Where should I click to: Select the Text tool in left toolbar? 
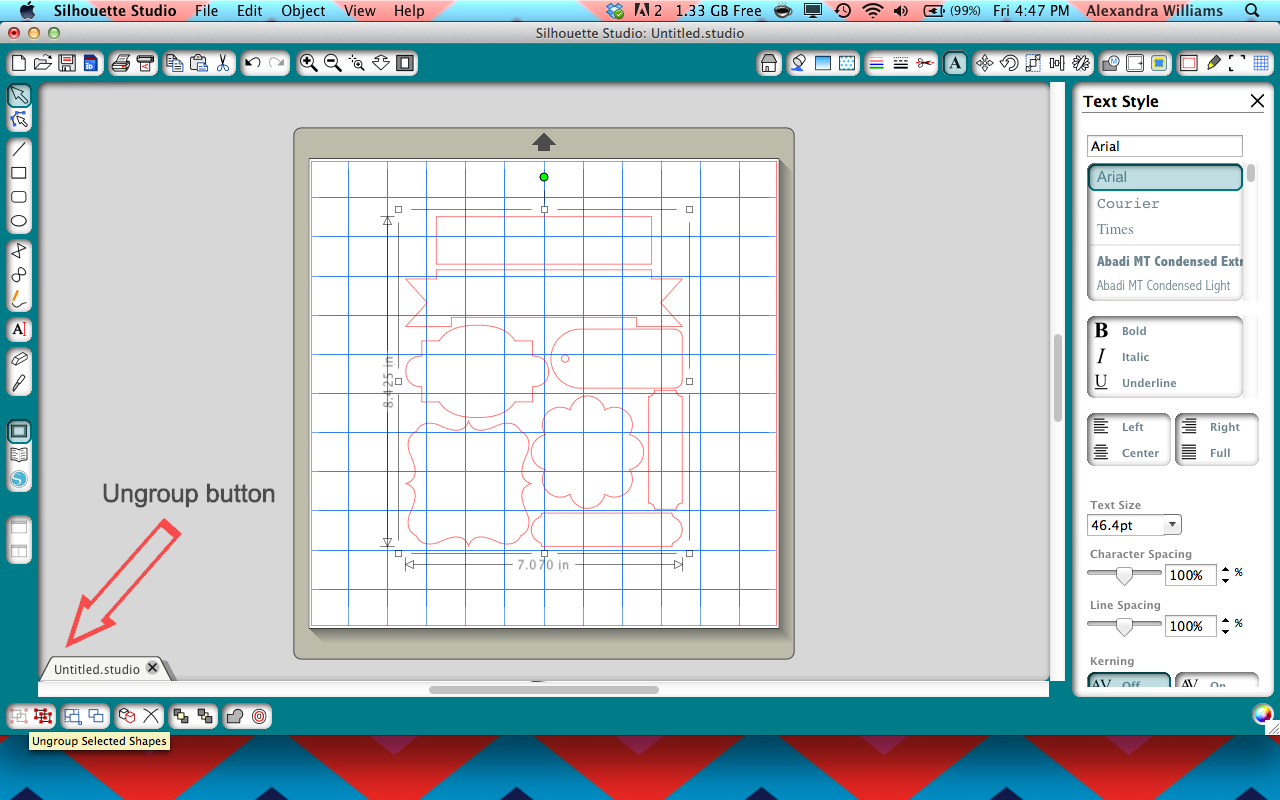tap(19, 328)
